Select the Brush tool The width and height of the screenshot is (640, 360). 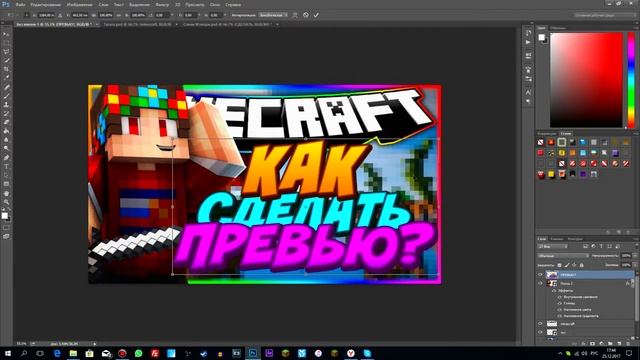click(x=6, y=96)
